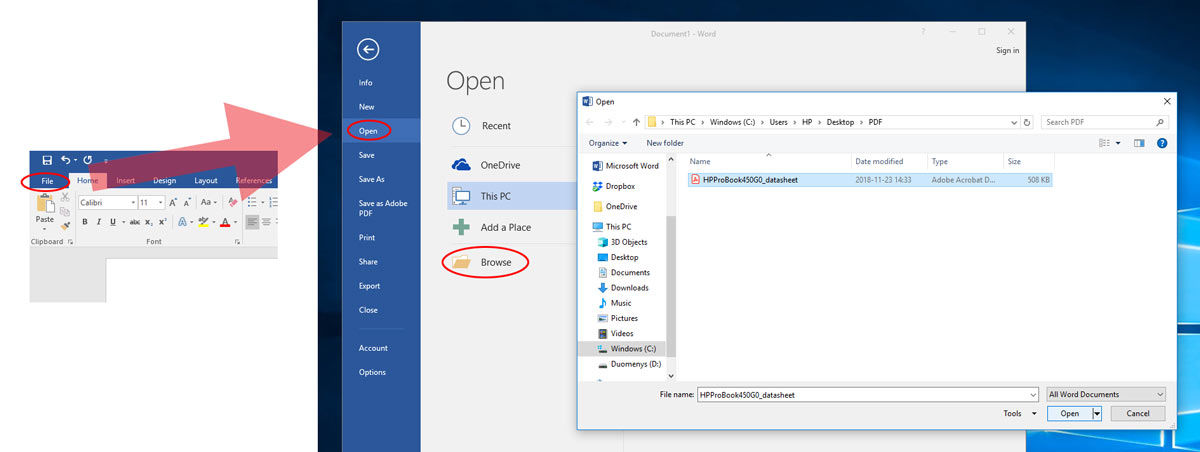Open the Organize dropdown

(608, 143)
